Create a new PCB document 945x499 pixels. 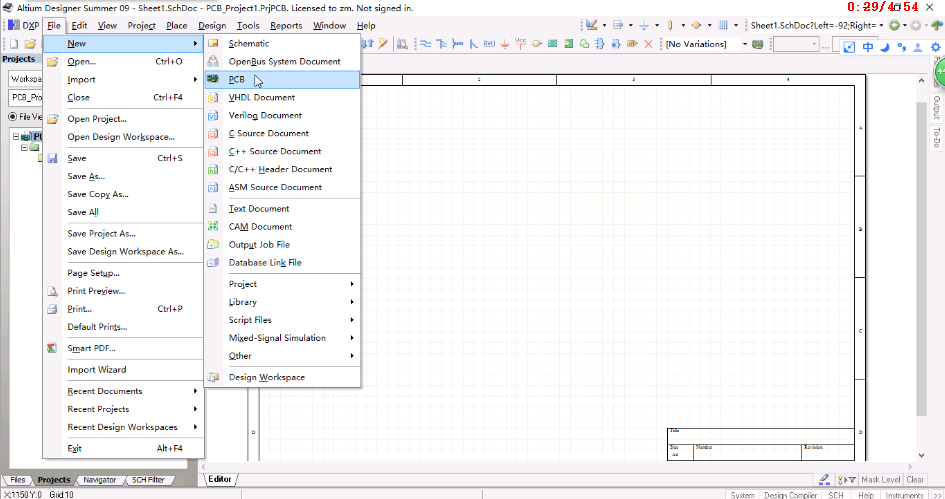click(x=283, y=80)
